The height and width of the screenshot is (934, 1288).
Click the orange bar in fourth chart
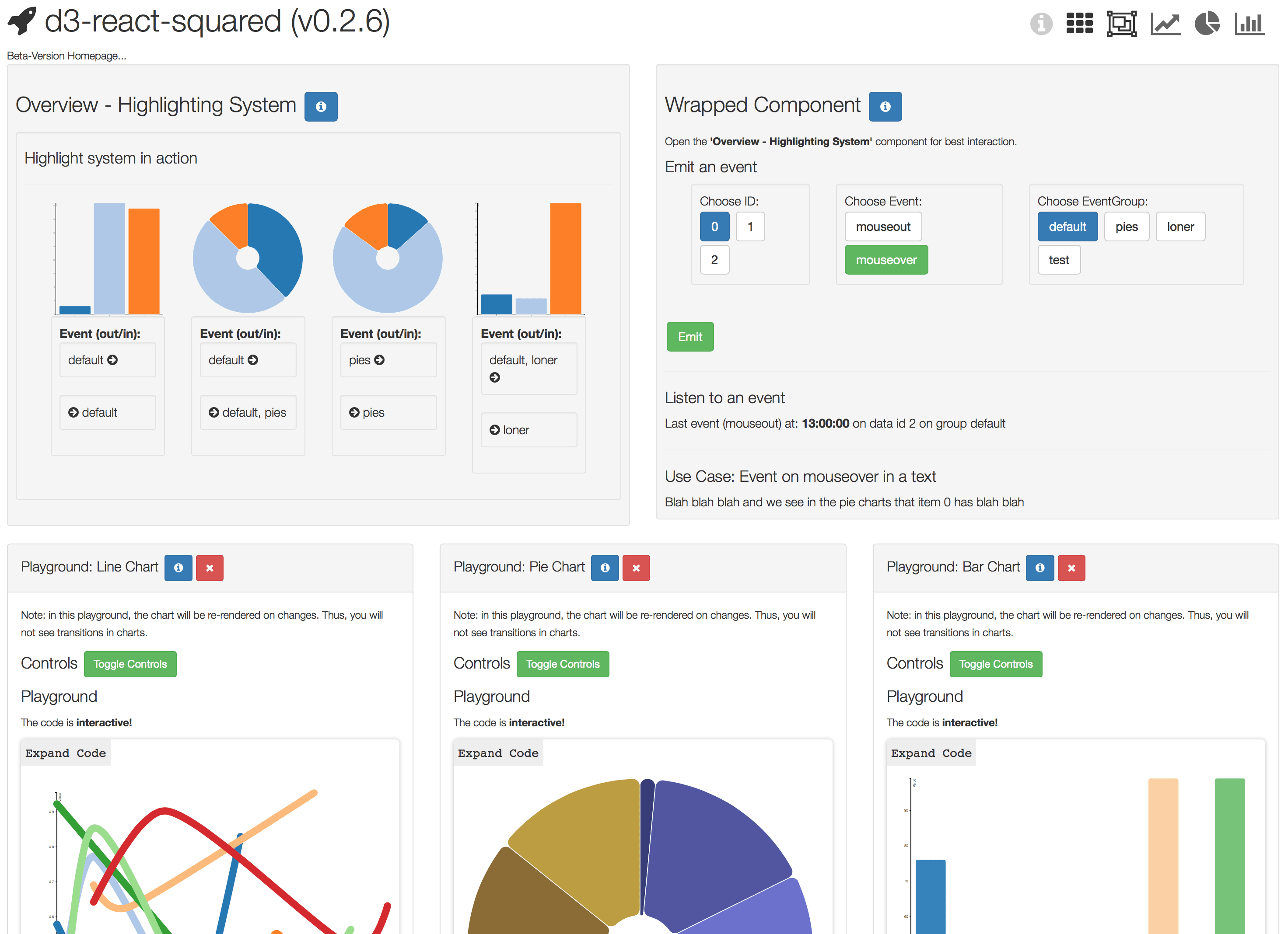(565, 258)
